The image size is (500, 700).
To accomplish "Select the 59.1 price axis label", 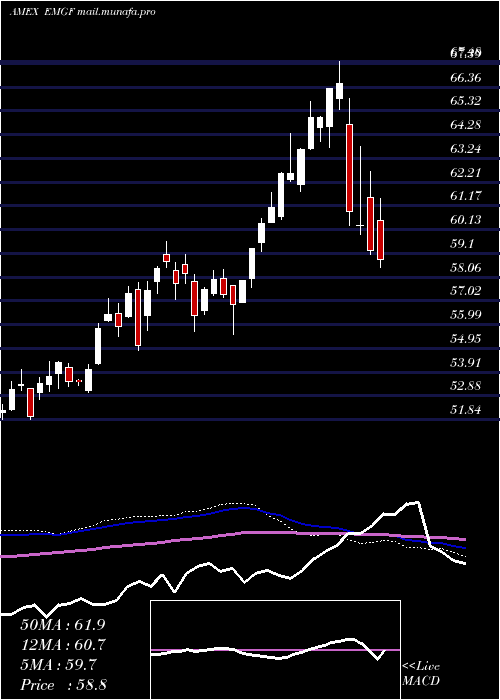I will (462, 244).
